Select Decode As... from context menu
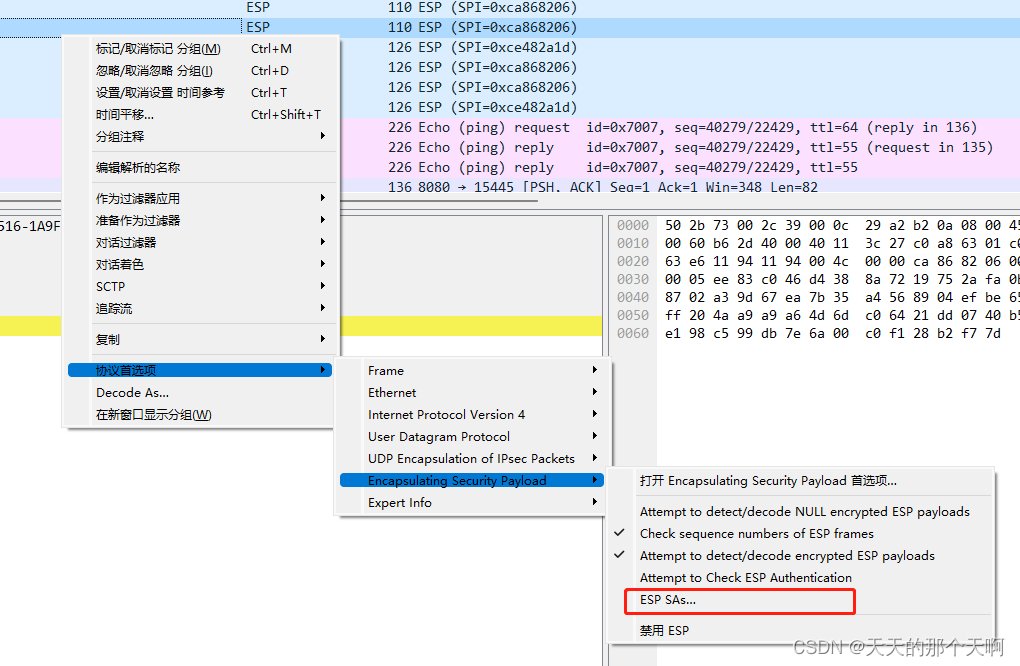Screen dimensions: 1020x666 pyautogui.click(x=132, y=393)
